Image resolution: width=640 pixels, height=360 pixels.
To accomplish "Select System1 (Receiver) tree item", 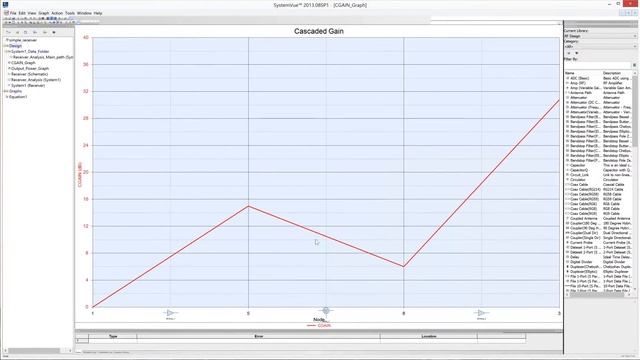I will click(28, 86).
